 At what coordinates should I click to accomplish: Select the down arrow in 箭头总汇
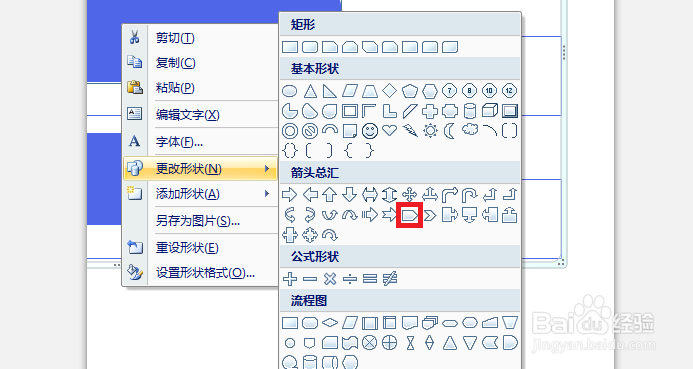350,194
